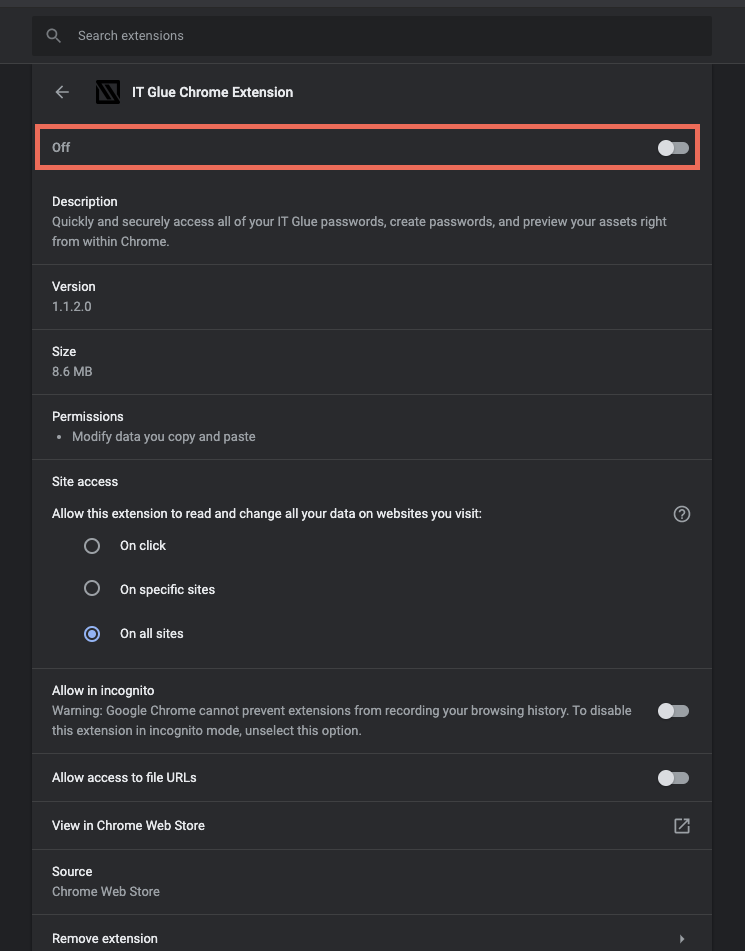Expand the Remove extension arrow
This screenshot has width=745, height=951.
click(x=682, y=939)
